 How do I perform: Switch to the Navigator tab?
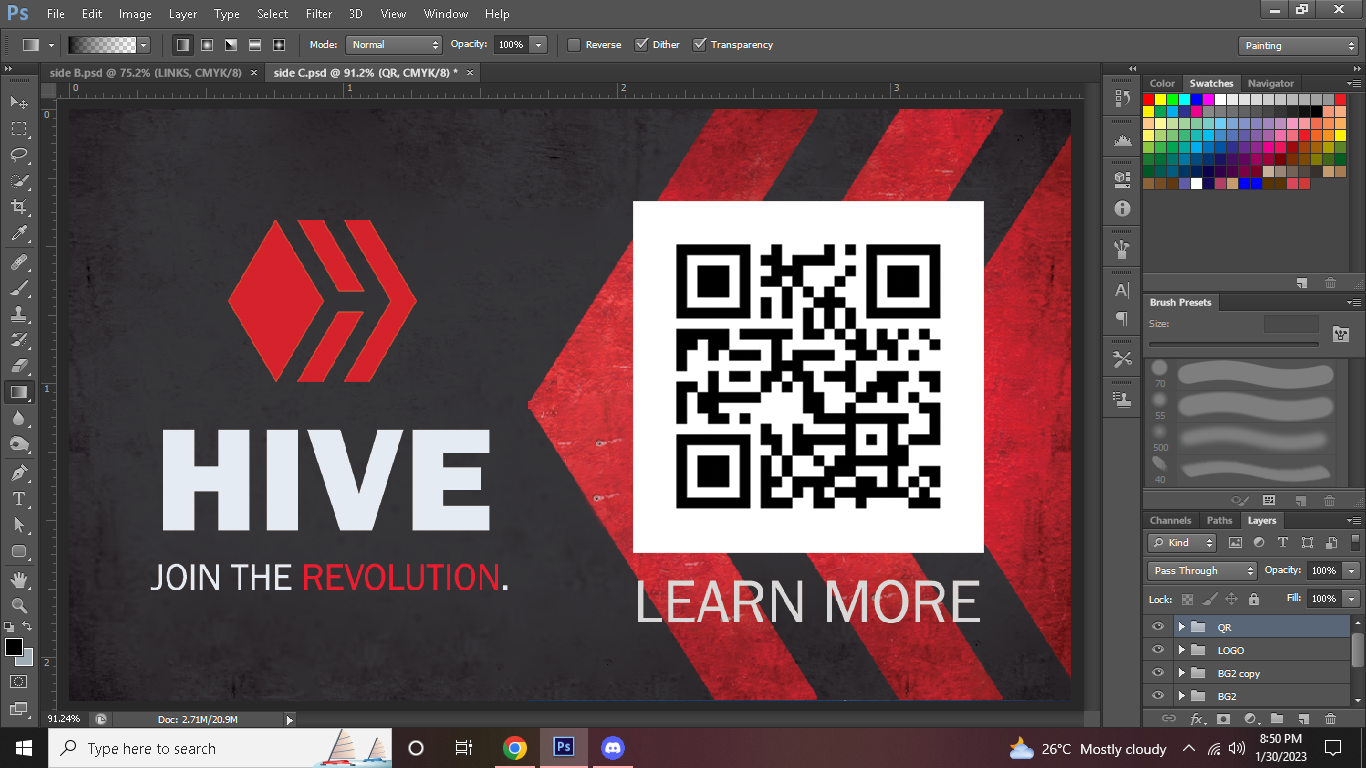pyautogui.click(x=1271, y=83)
